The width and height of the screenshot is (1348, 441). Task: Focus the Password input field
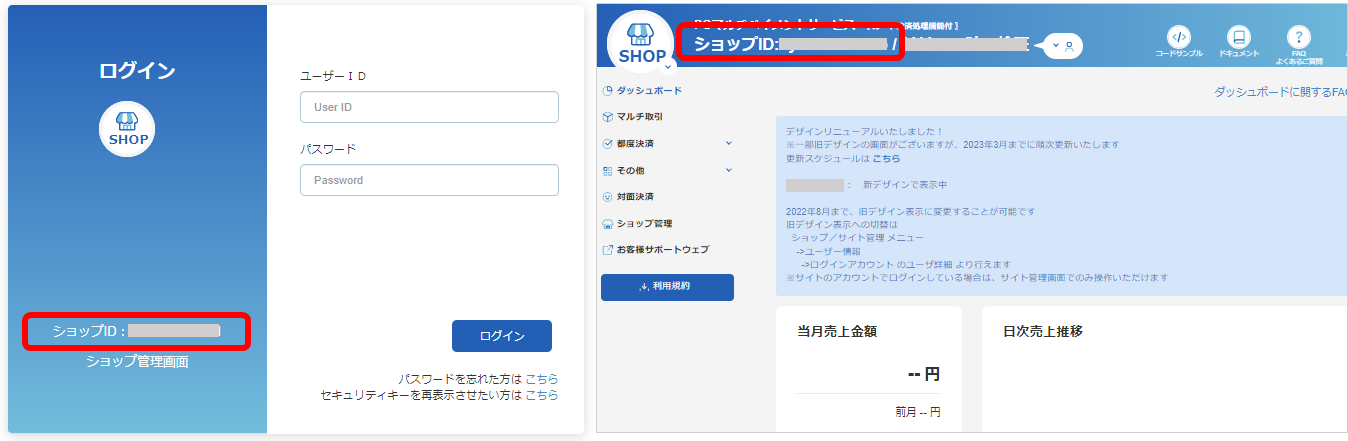pyautogui.click(x=429, y=180)
